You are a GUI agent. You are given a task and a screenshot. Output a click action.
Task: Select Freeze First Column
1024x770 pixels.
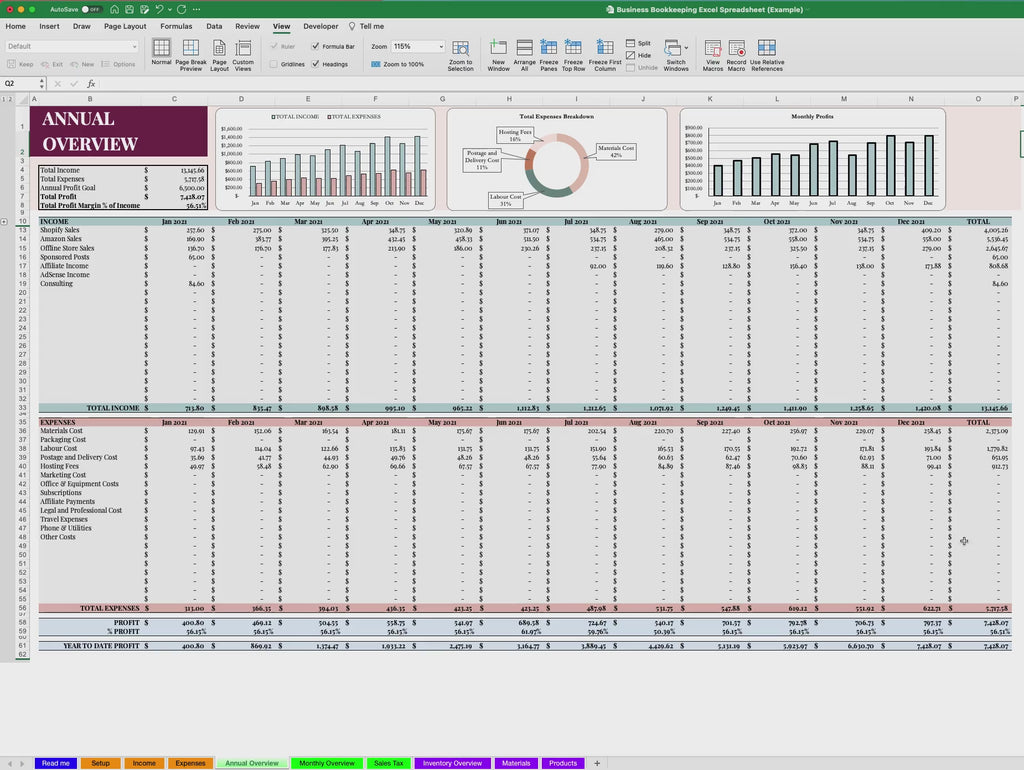click(604, 46)
